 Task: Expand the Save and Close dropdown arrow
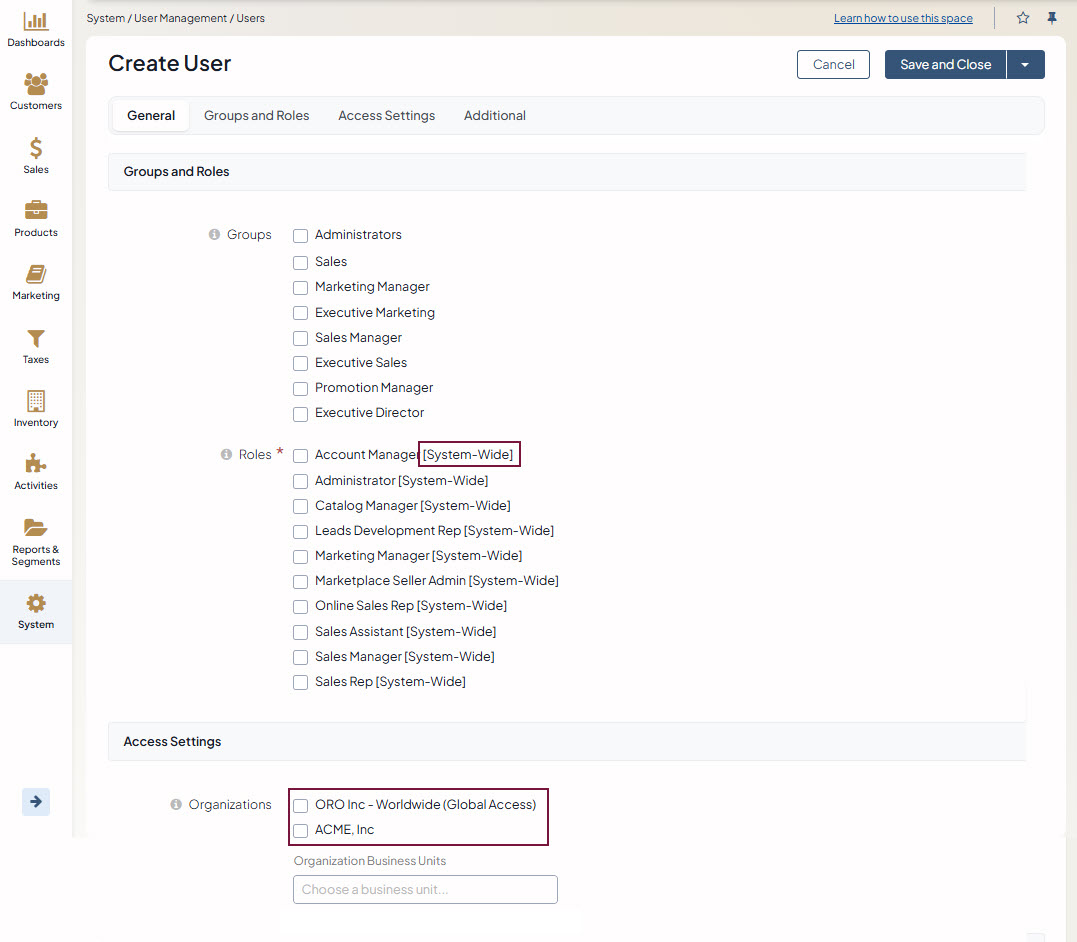[x=1025, y=65]
